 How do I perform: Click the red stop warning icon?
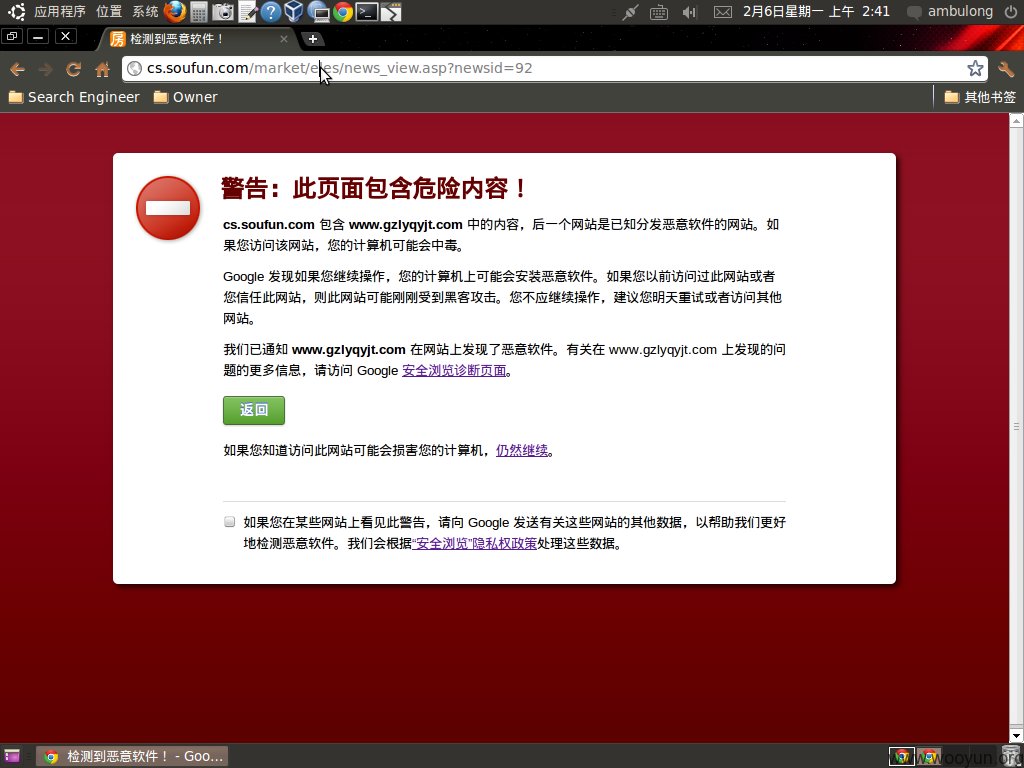coord(168,208)
